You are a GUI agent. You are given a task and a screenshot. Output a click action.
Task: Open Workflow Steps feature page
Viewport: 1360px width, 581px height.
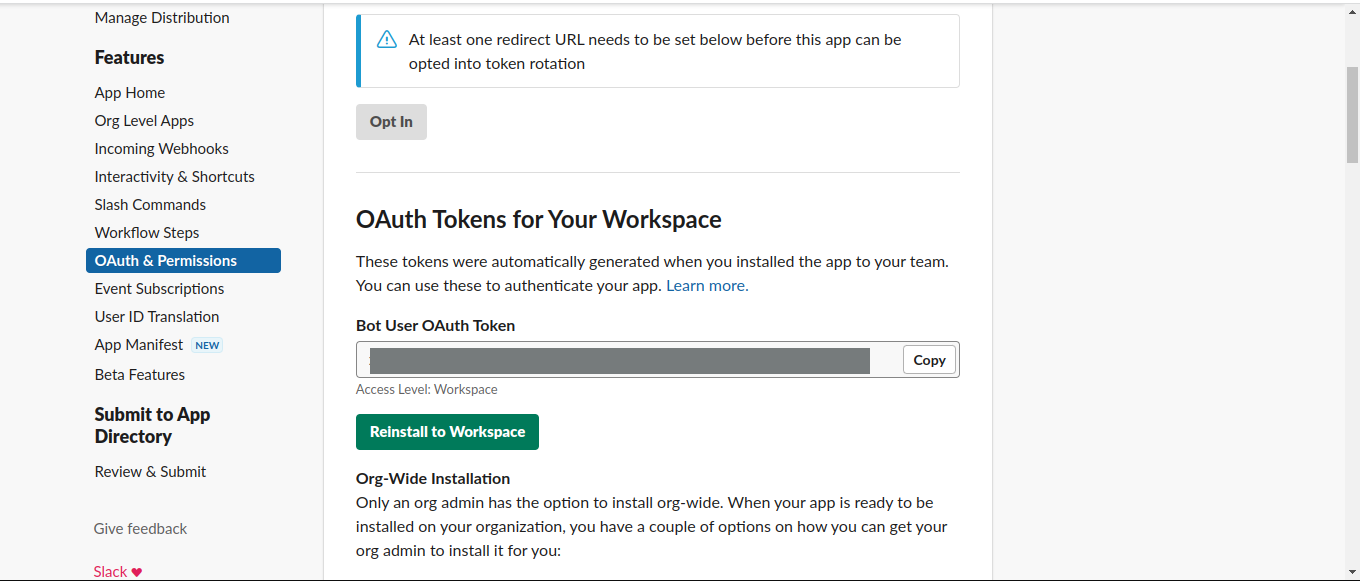[x=147, y=233]
